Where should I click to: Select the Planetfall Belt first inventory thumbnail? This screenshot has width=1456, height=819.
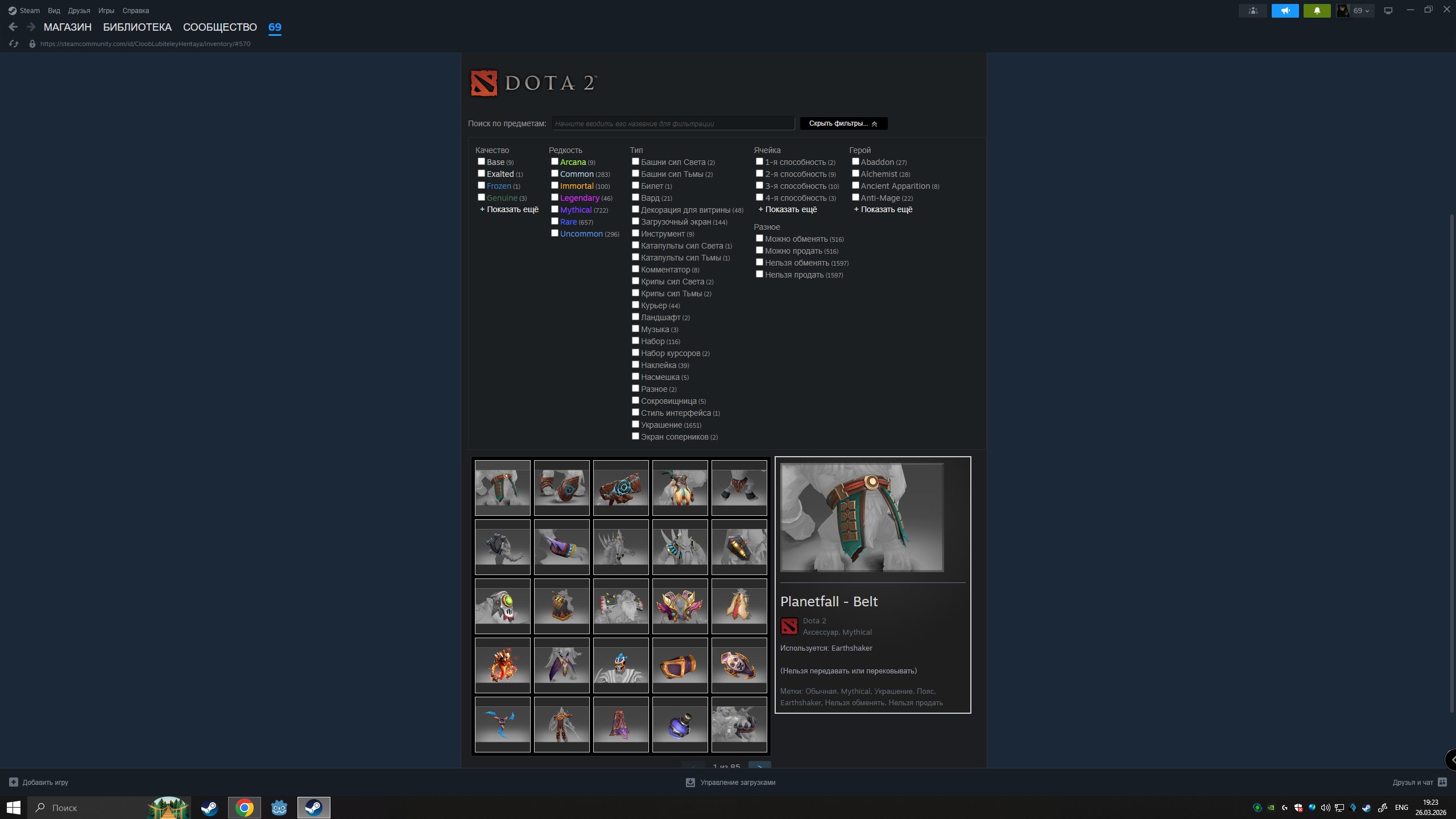pyautogui.click(x=503, y=488)
